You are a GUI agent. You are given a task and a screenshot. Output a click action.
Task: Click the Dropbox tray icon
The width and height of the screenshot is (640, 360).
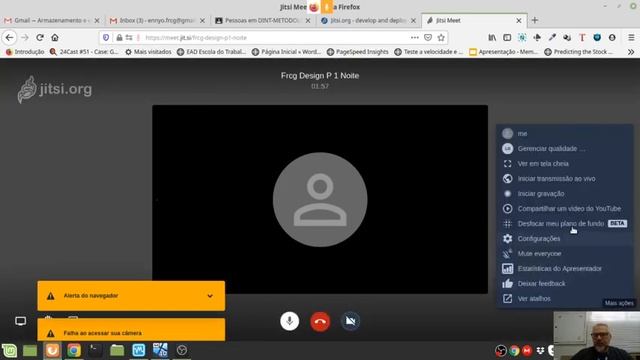540,351
